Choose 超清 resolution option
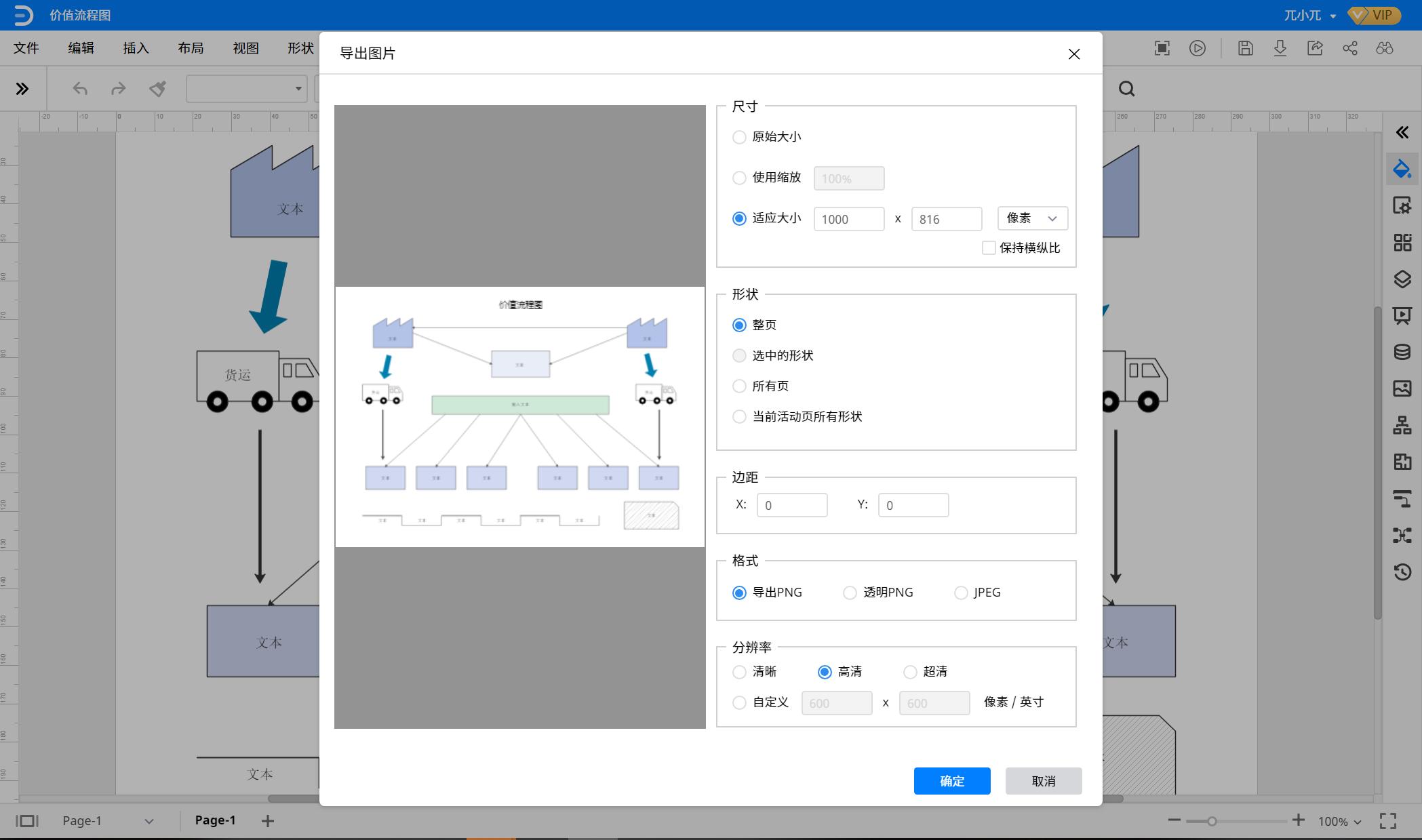This screenshot has height=840, width=1422. (x=909, y=672)
